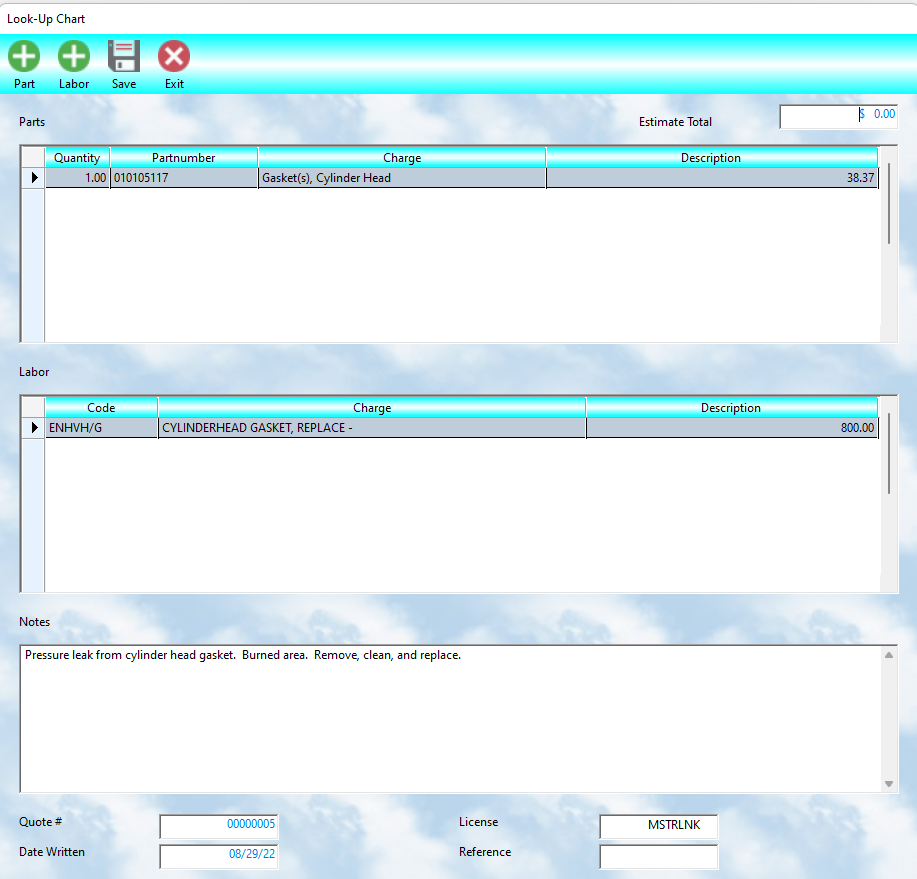Screen dimensions: 917x879
Task: Click the Parts grid vertical scrollbar
Action: point(889,204)
